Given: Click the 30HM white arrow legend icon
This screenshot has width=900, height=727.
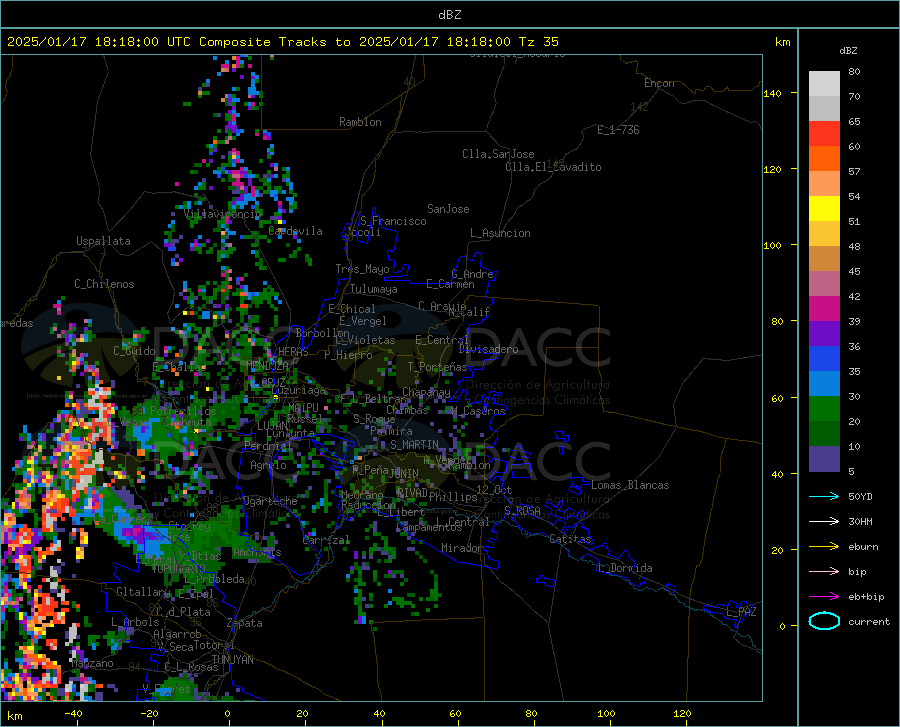Looking at the screenshot, I should click(824, 521).
